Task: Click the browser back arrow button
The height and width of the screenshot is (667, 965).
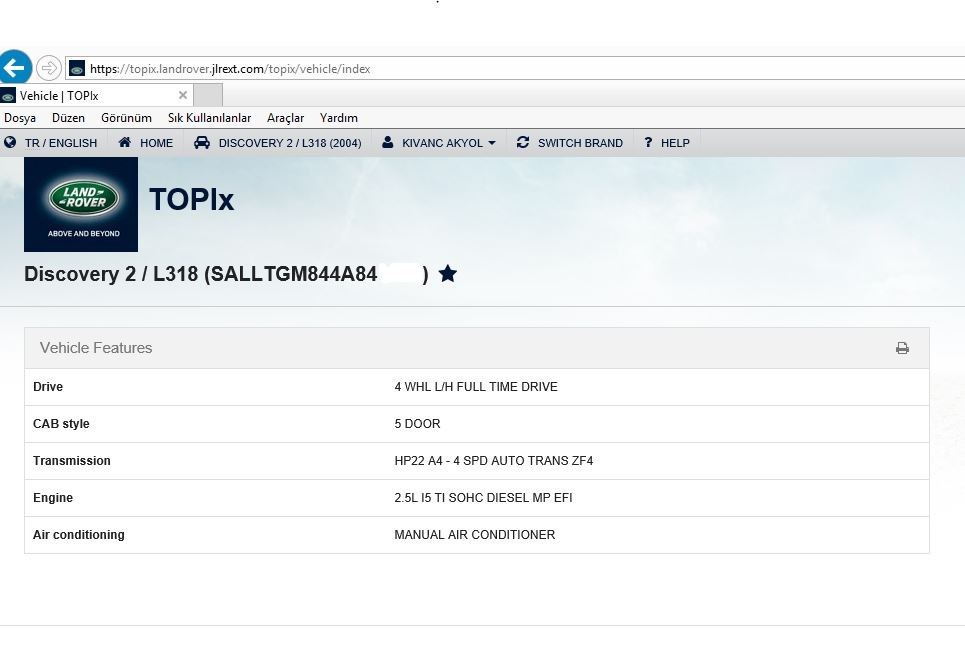Action: coord(15,68)
